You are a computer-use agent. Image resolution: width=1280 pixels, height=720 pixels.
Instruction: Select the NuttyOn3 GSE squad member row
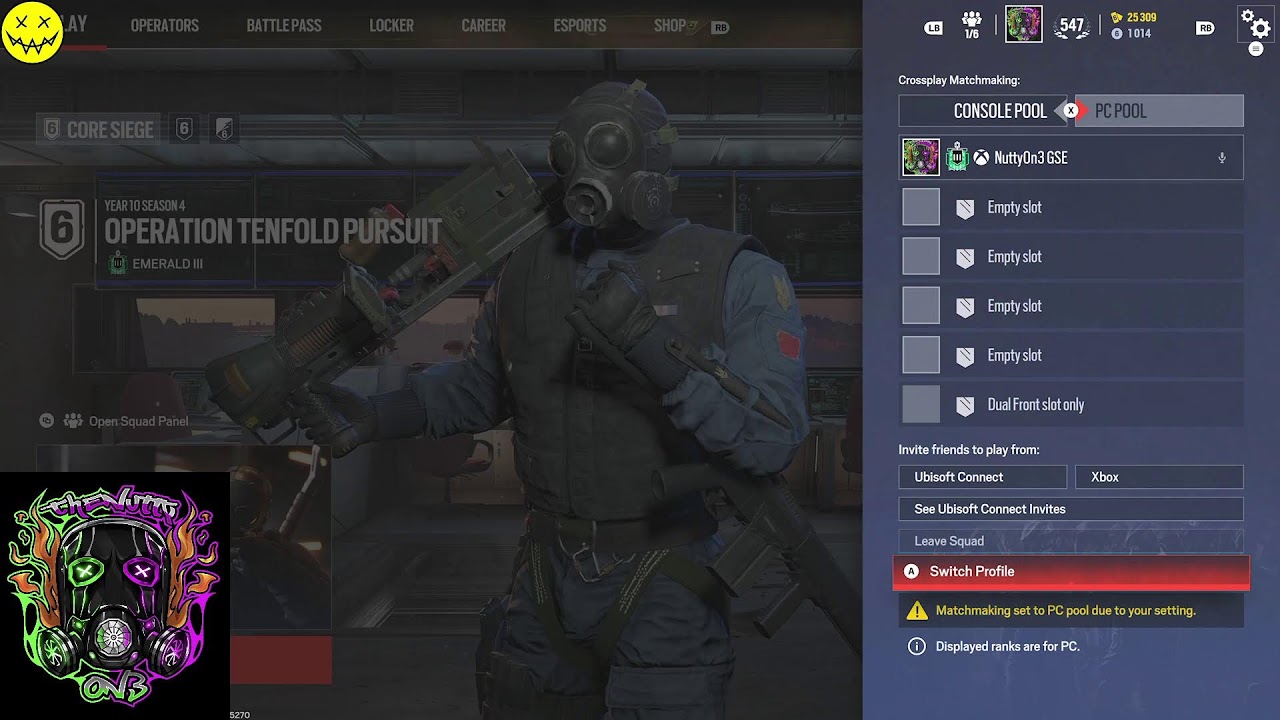(1071, 158)
